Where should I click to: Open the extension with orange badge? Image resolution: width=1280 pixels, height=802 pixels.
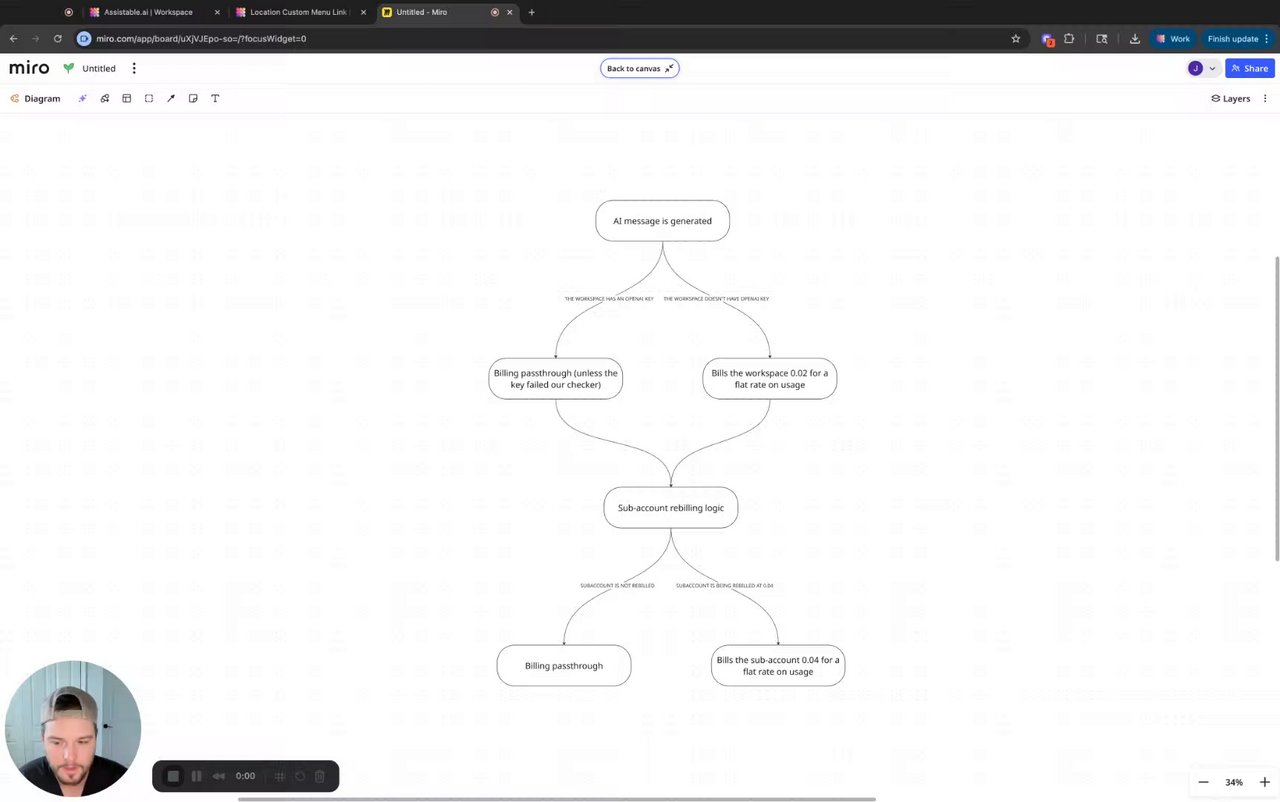[1047, 39]
